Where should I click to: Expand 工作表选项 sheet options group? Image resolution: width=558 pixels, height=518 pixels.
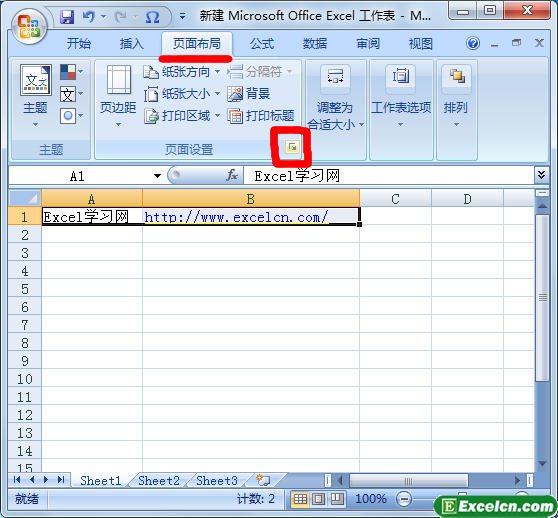point(401,96)
